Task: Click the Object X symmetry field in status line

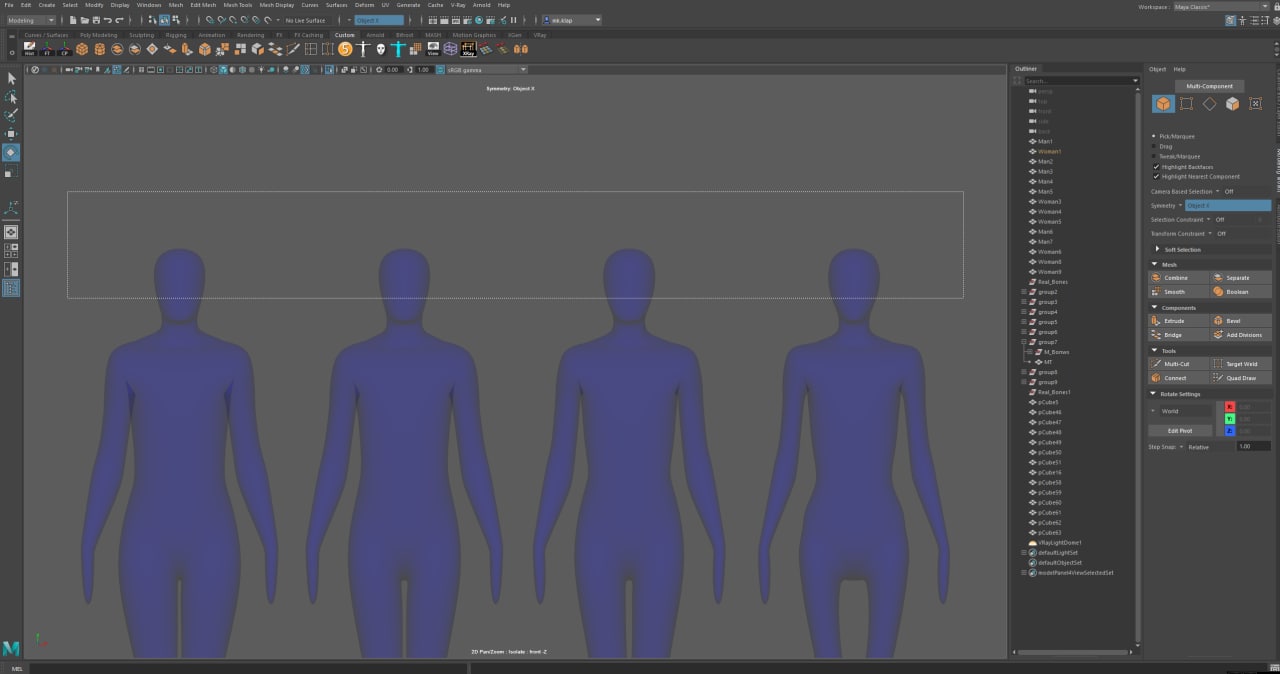Action: 379,20
